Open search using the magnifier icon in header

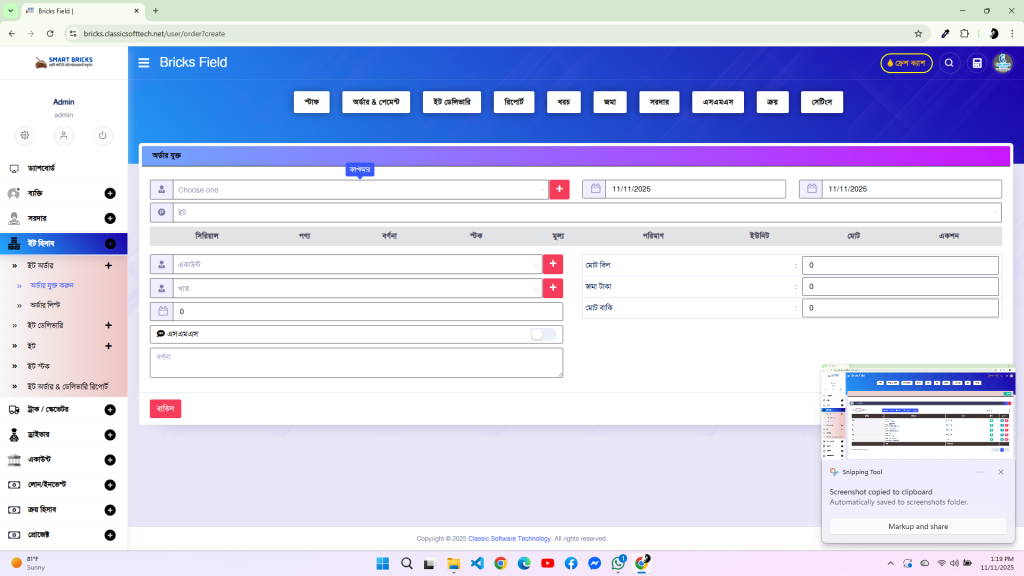pos(948,62)
